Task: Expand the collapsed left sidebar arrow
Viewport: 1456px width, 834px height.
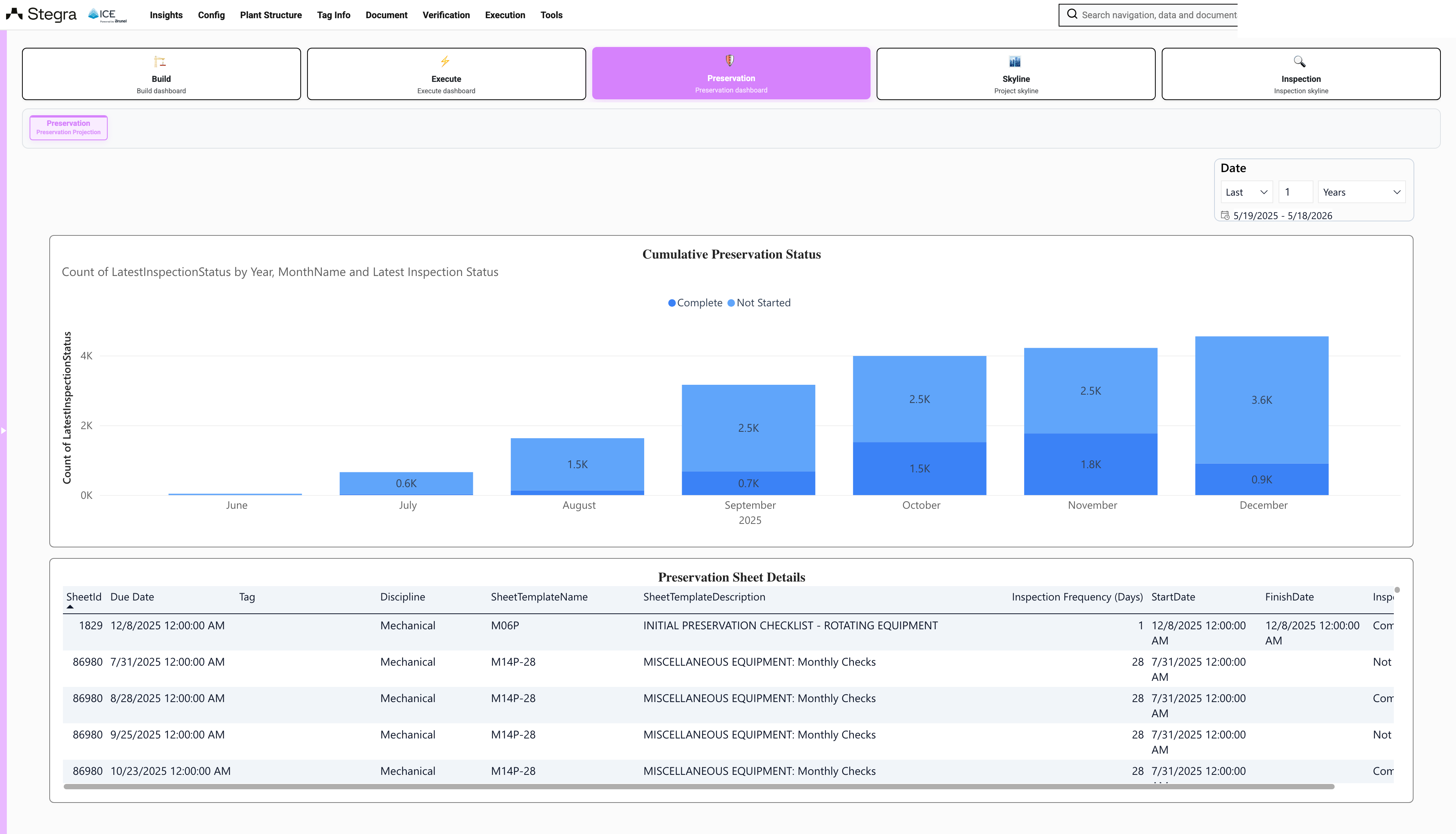Action: pyautogui.click(x=3, y=430)
